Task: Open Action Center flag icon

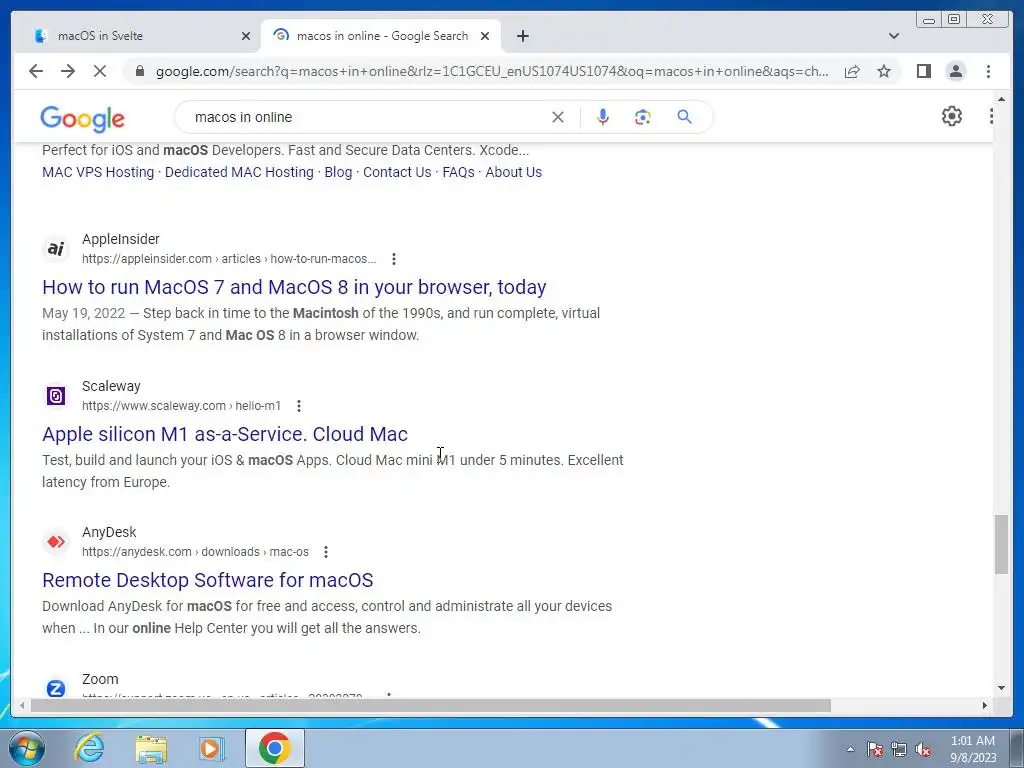Action: [875, 749]
